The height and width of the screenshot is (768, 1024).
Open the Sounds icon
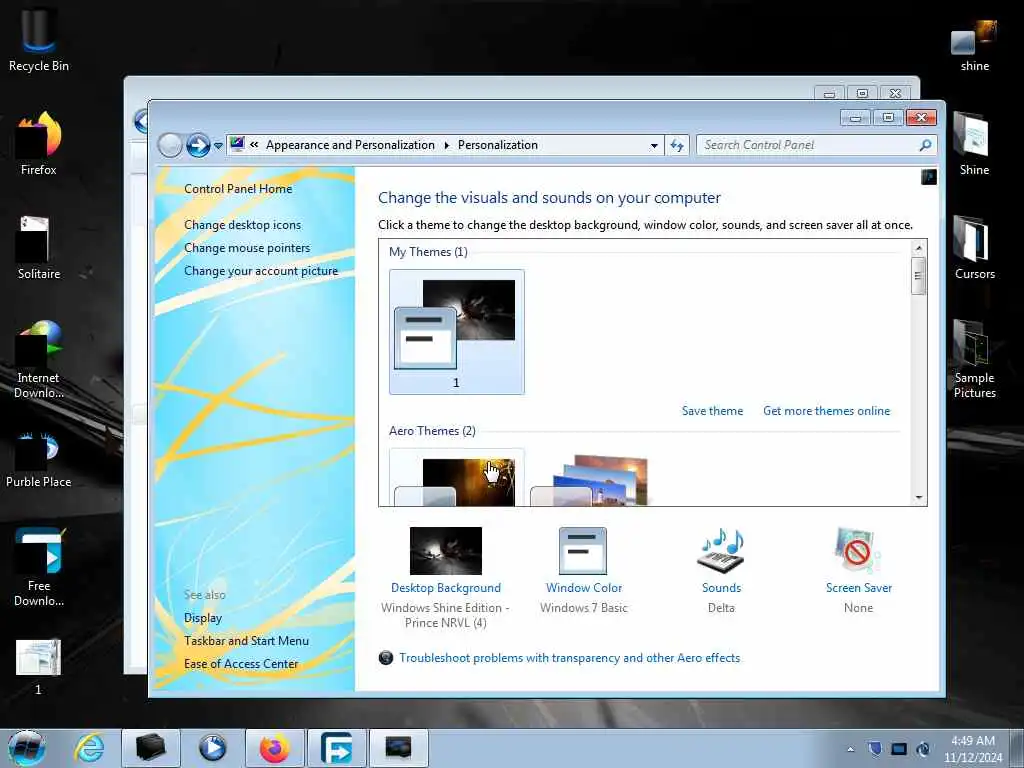pyautogui.click(x=720, y=550)
